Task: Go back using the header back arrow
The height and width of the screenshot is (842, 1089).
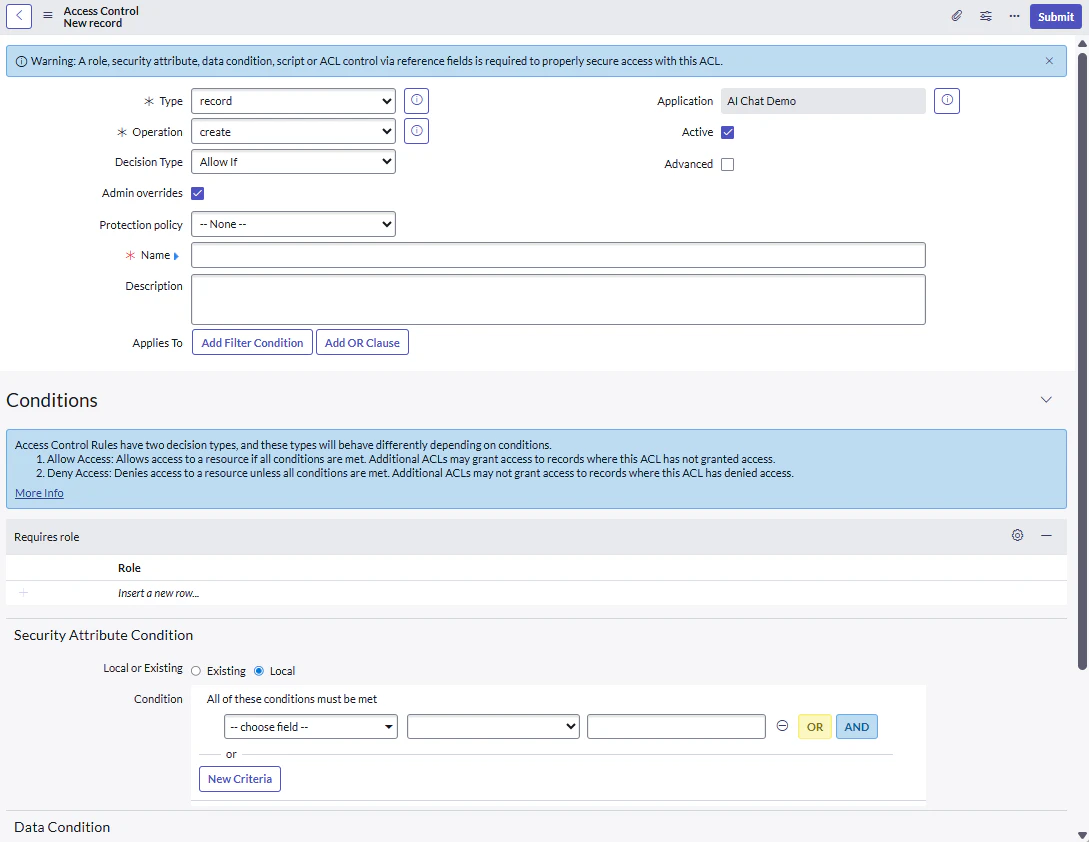Action: click(19, 16)
